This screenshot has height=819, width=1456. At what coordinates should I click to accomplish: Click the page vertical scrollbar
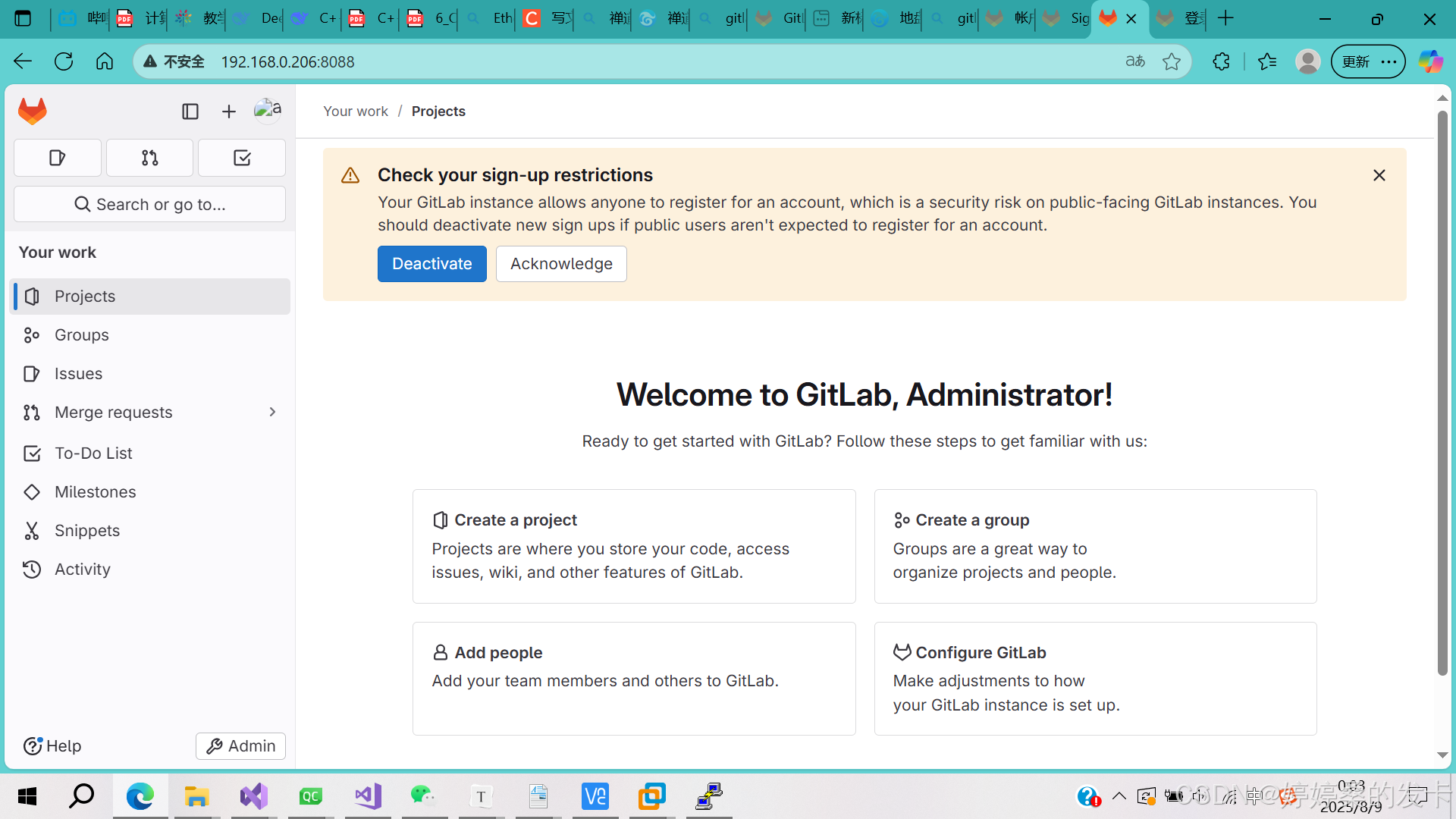(x=1442, y=393)
